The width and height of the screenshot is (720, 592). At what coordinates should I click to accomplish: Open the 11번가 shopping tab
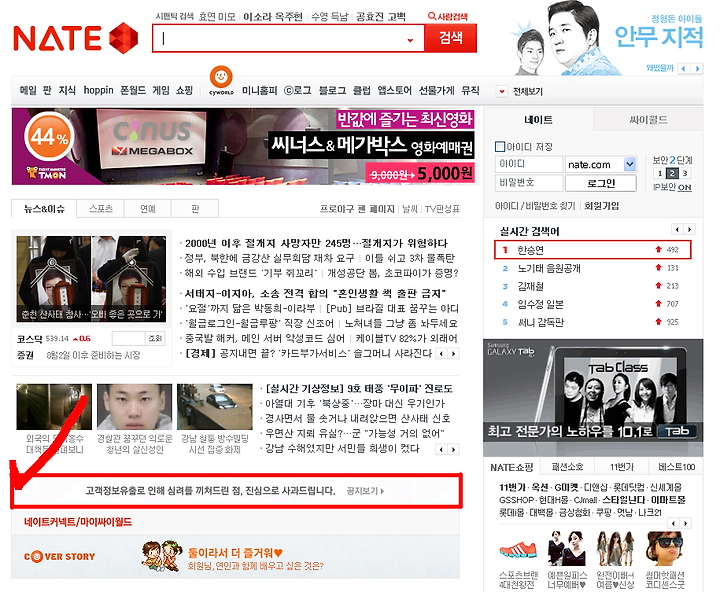click(x=621, y=467)
